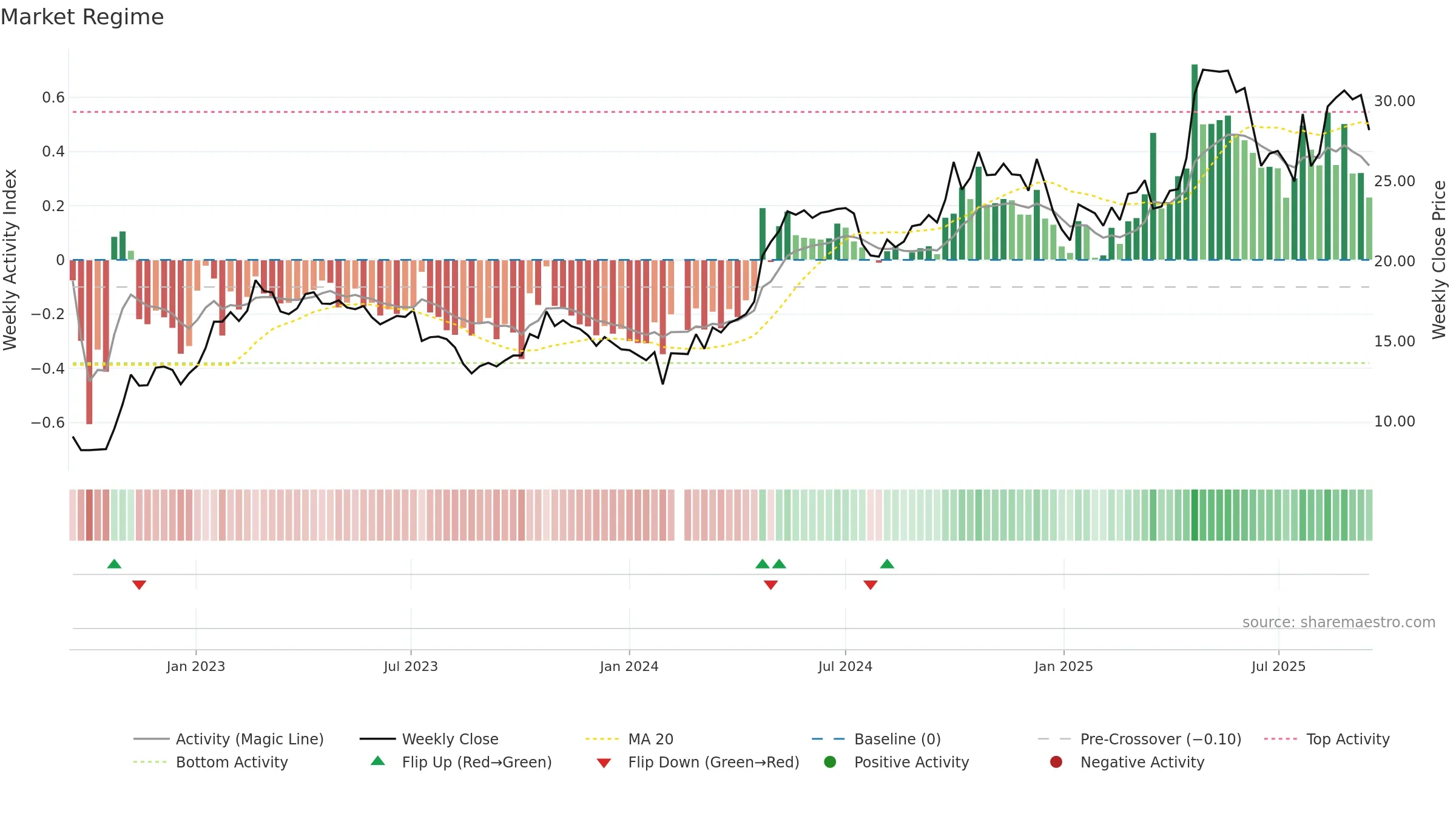Click the 15.00 price axis label
Screen dimensions: 1456x819
(1394, 342)
